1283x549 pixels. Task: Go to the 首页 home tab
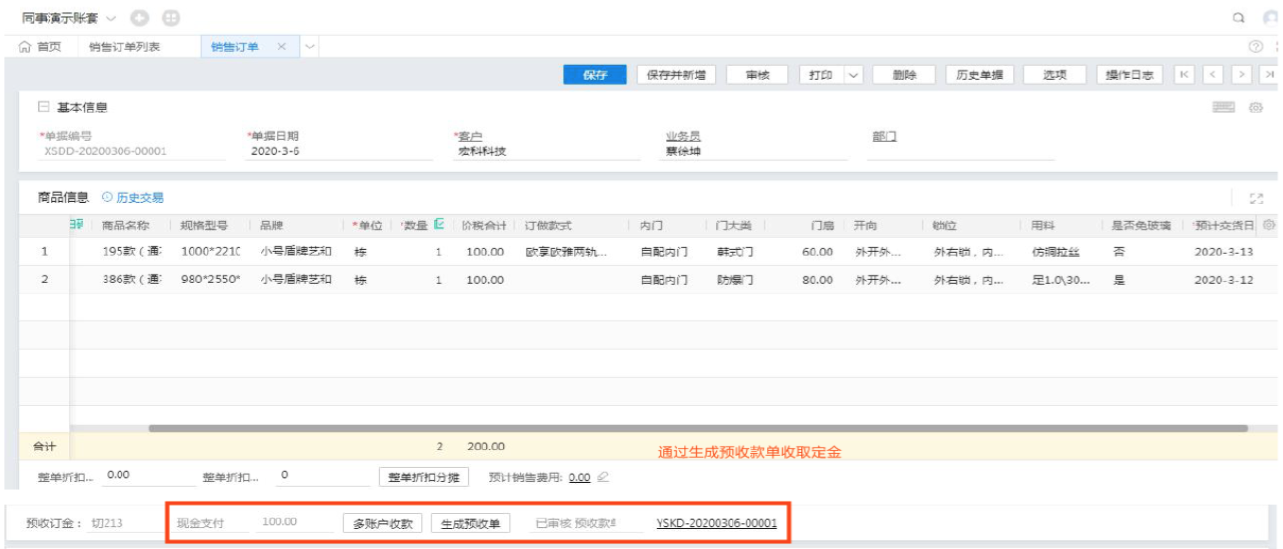tap(40, 47)
